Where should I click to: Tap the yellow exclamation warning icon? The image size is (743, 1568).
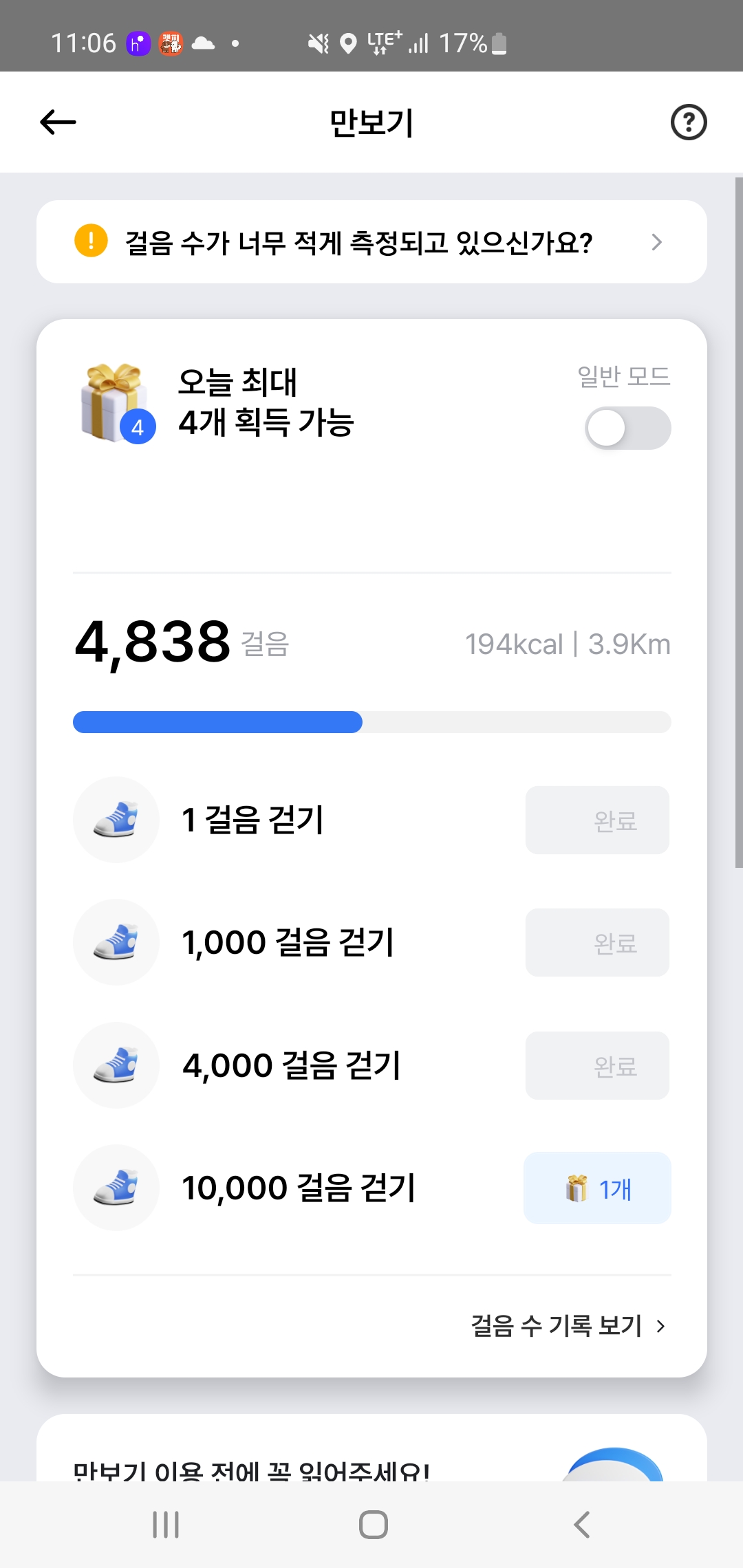[91, 241]
